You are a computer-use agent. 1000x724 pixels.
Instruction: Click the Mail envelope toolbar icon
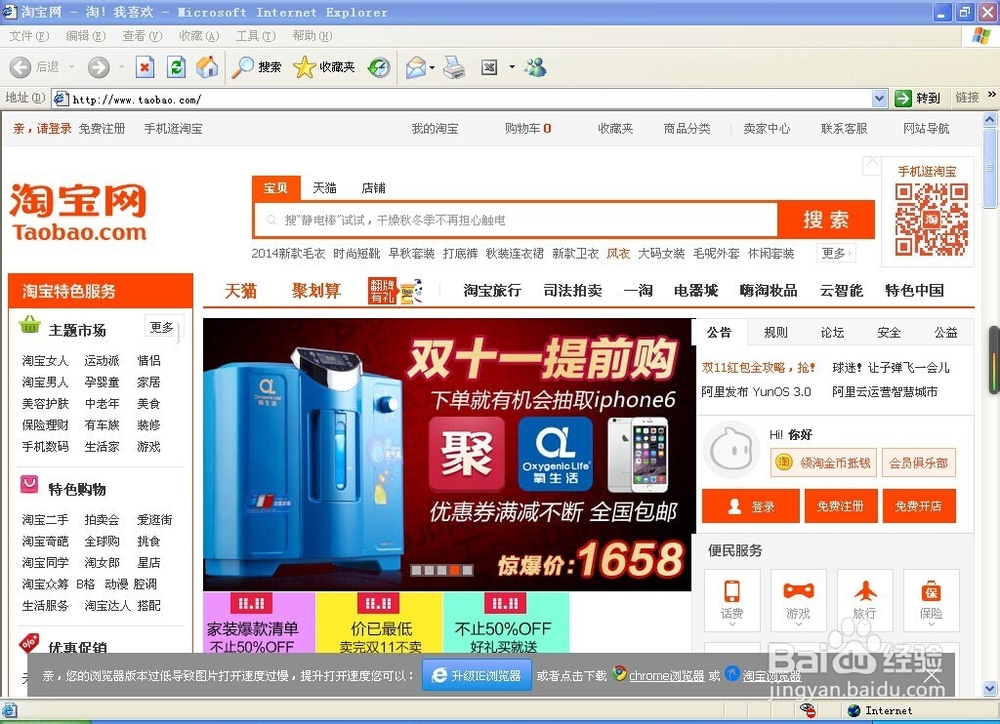coord(416,67)
